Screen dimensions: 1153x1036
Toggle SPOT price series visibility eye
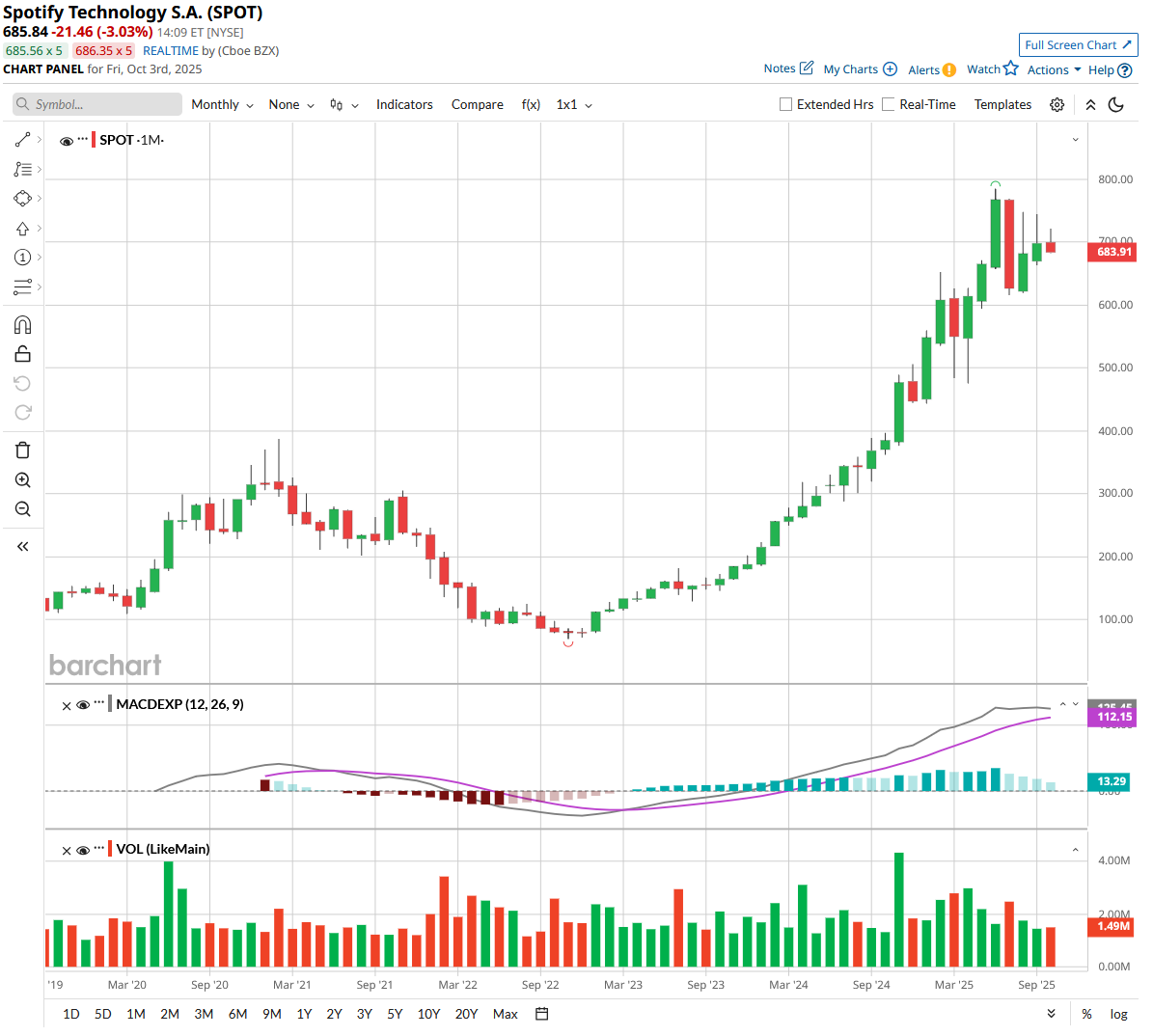67,141
